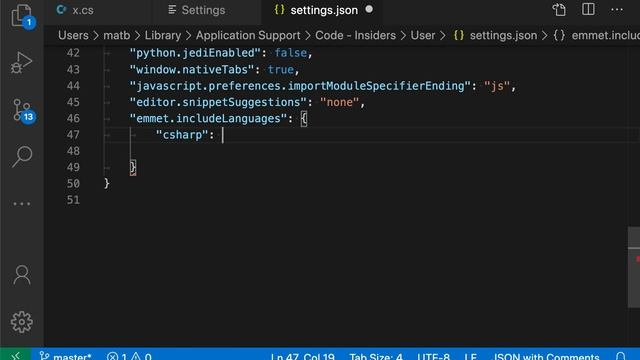Image resolution: width=640 pixels, height=360 pixels.
Task: Click the false value on line 42
Action: [290, 53]
